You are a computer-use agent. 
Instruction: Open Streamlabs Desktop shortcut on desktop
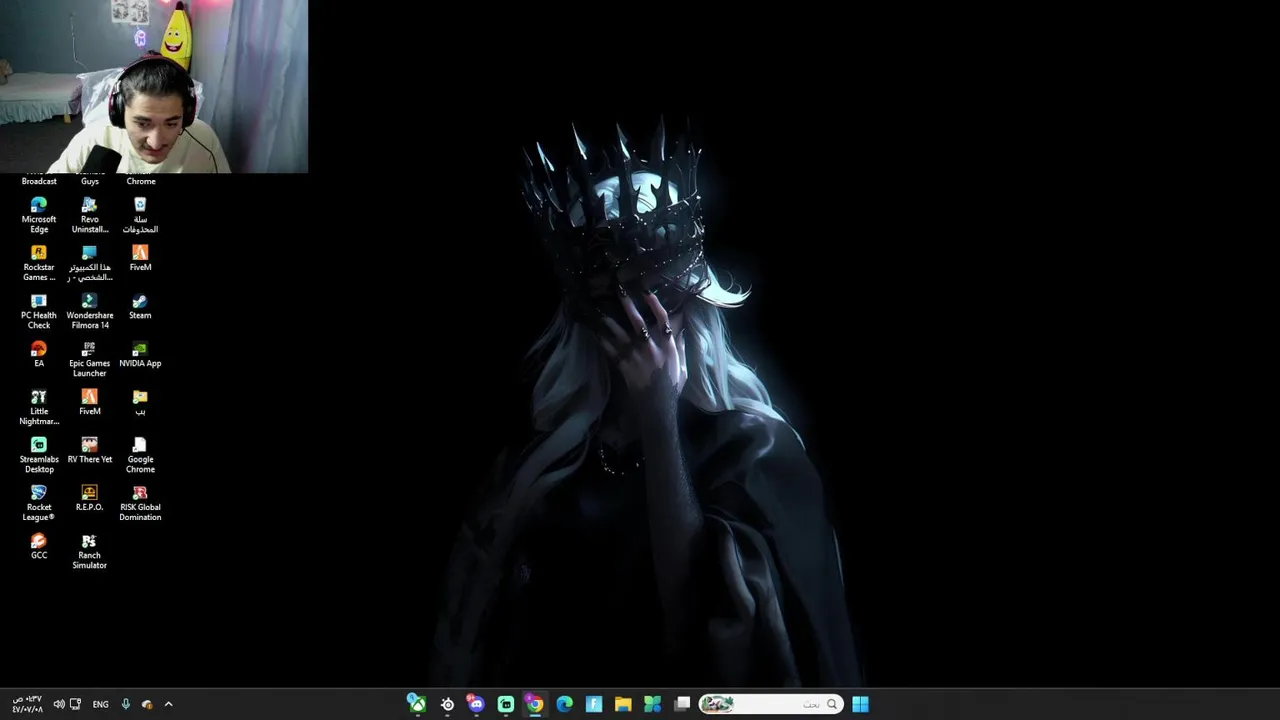point(39,455)
